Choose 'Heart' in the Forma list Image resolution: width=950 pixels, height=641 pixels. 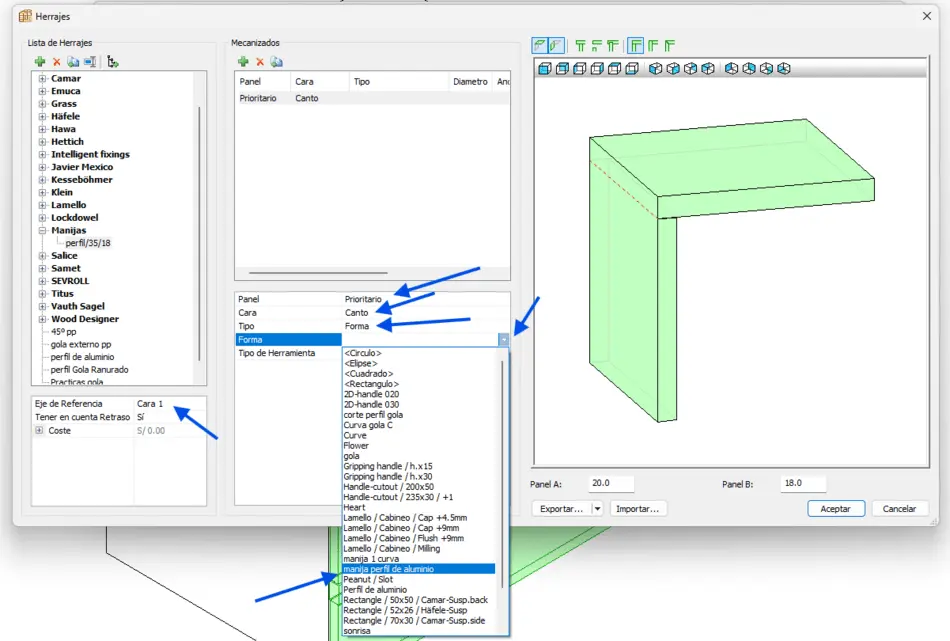coord(355,508)
